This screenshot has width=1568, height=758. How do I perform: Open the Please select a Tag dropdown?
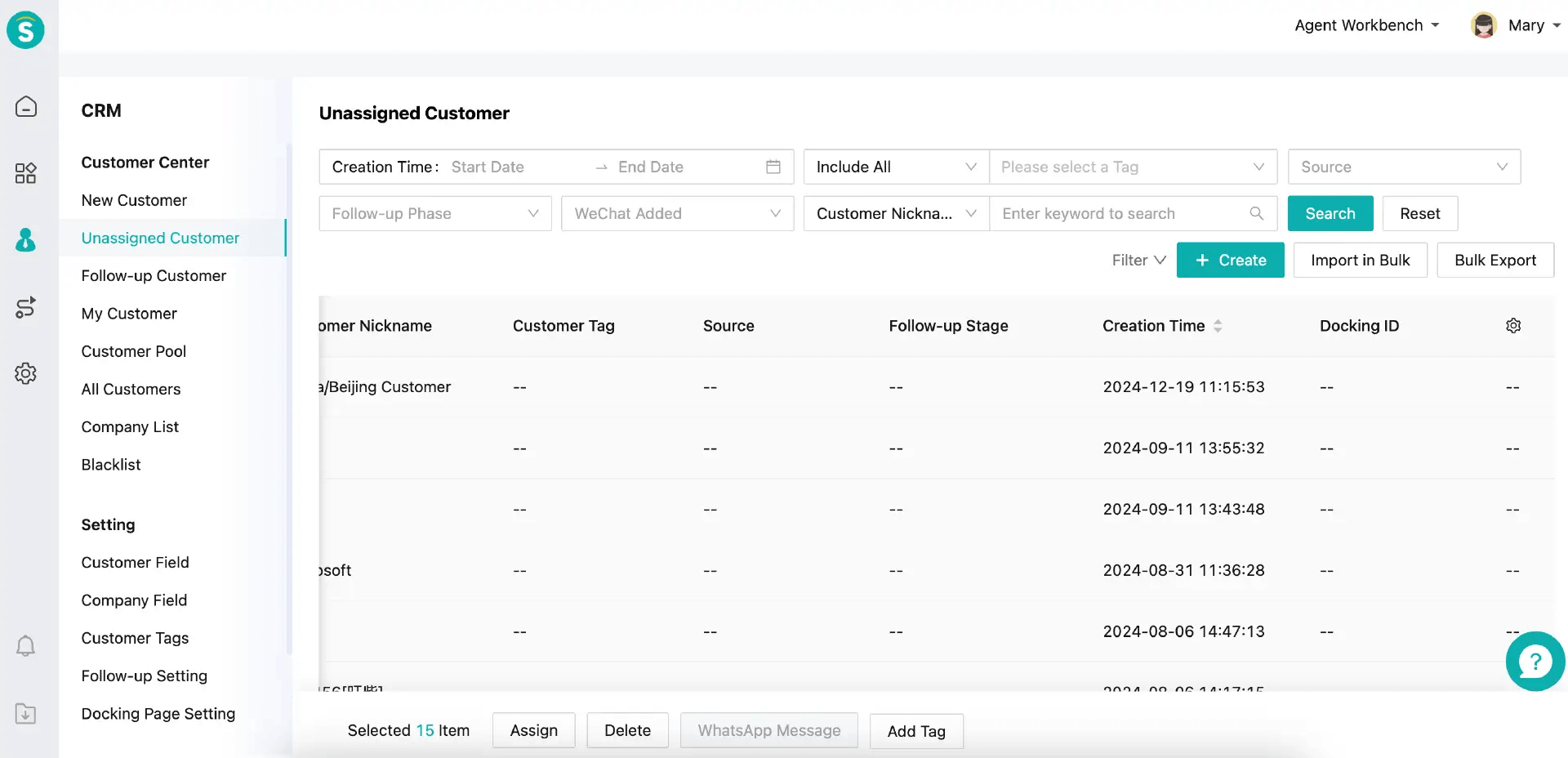coord(1133,167)
